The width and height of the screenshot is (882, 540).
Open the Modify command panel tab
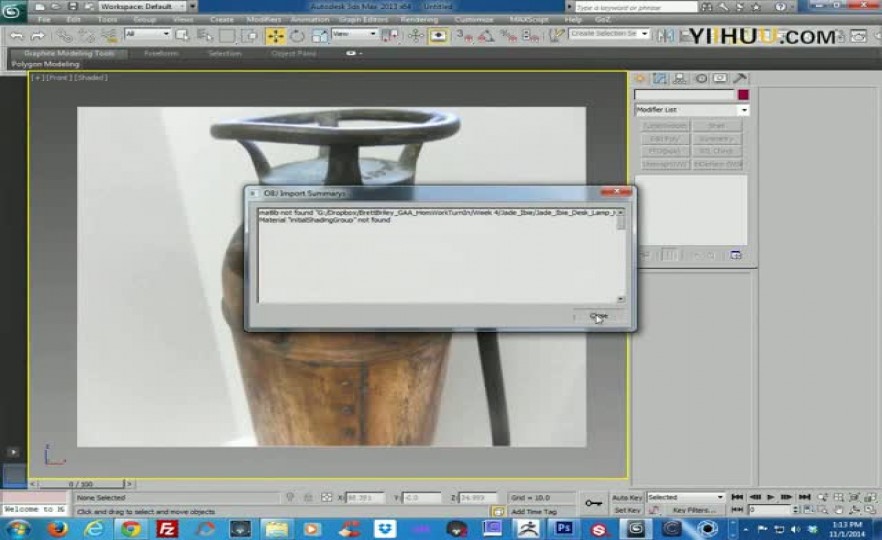(660, 79)
